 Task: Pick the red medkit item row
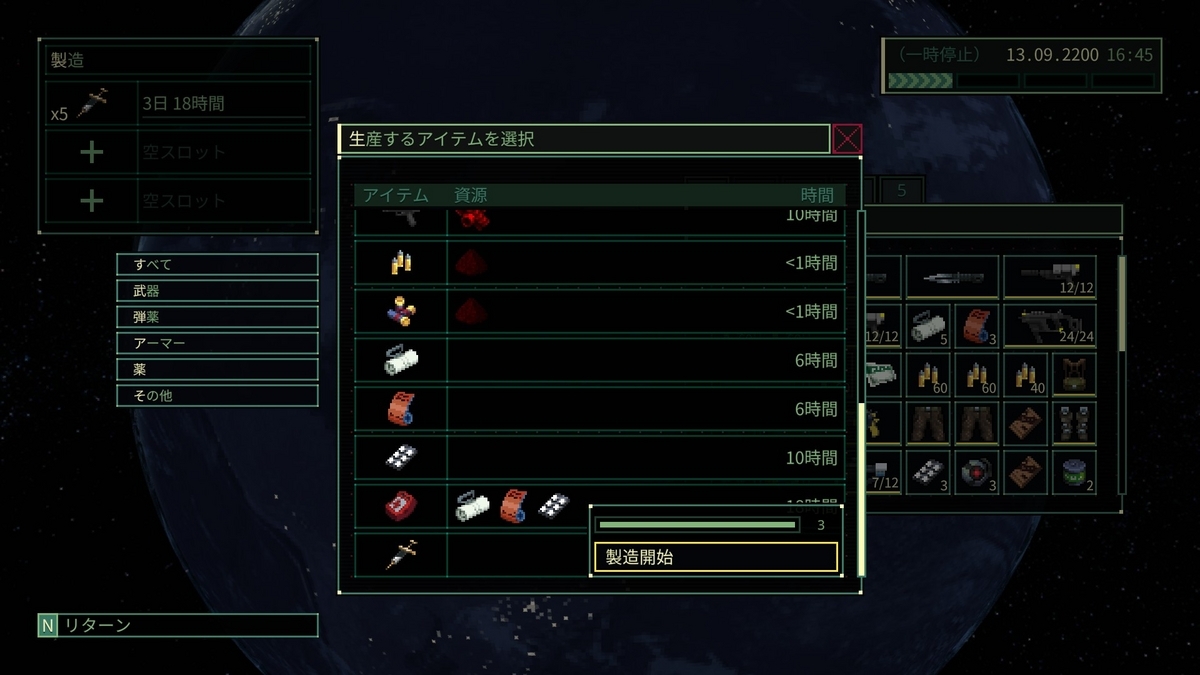(x=472, y=506)
